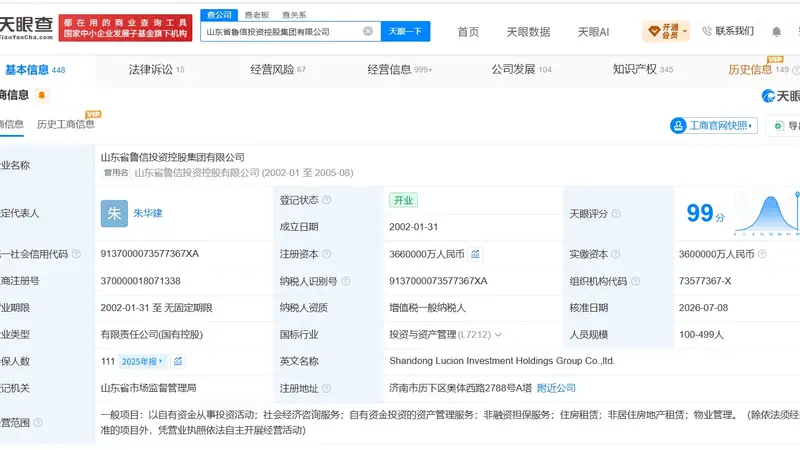Click the VIP diamond icon

(x=654, y=32)
